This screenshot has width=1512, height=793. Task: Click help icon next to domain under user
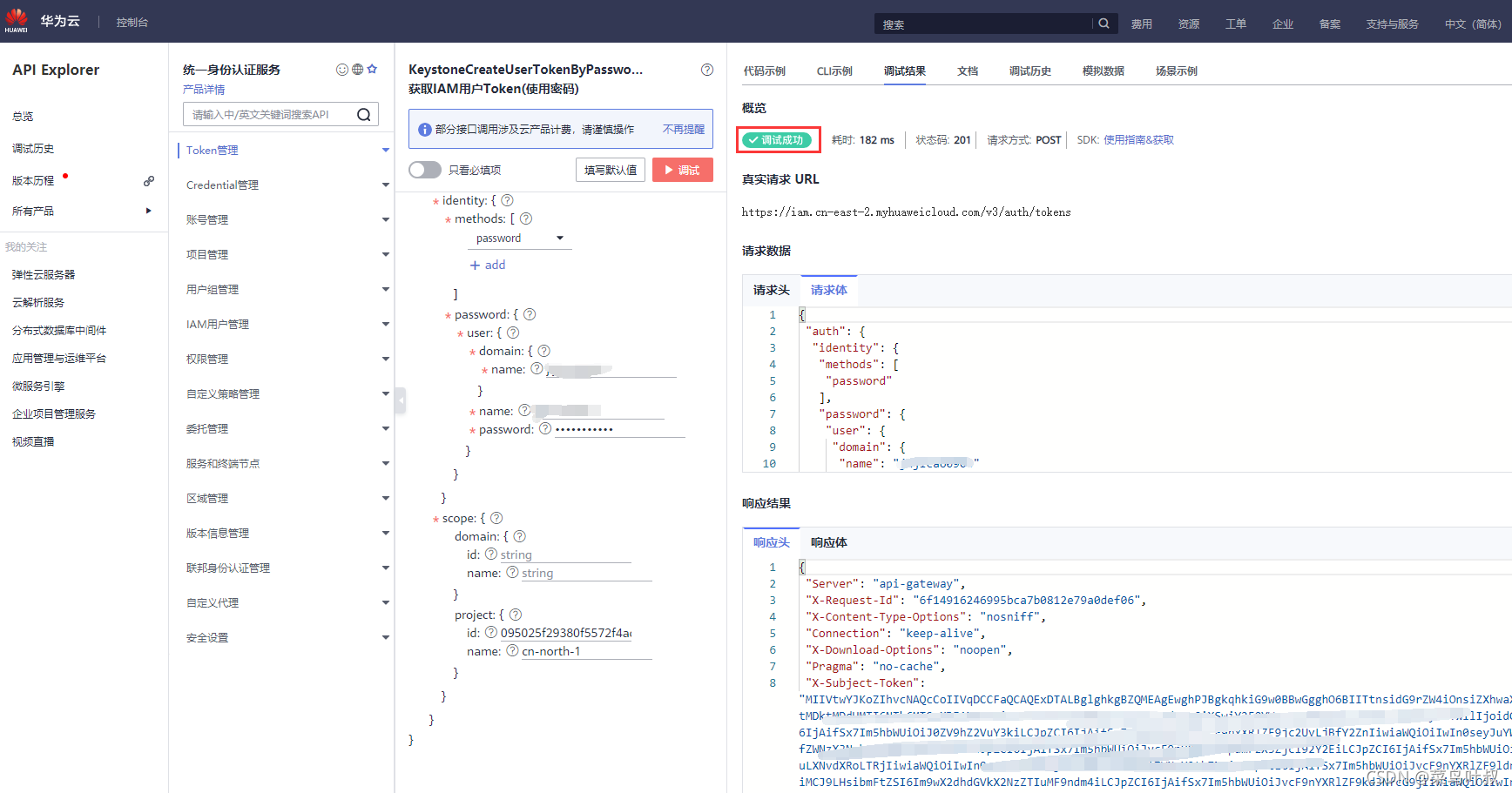coord(543,351)
